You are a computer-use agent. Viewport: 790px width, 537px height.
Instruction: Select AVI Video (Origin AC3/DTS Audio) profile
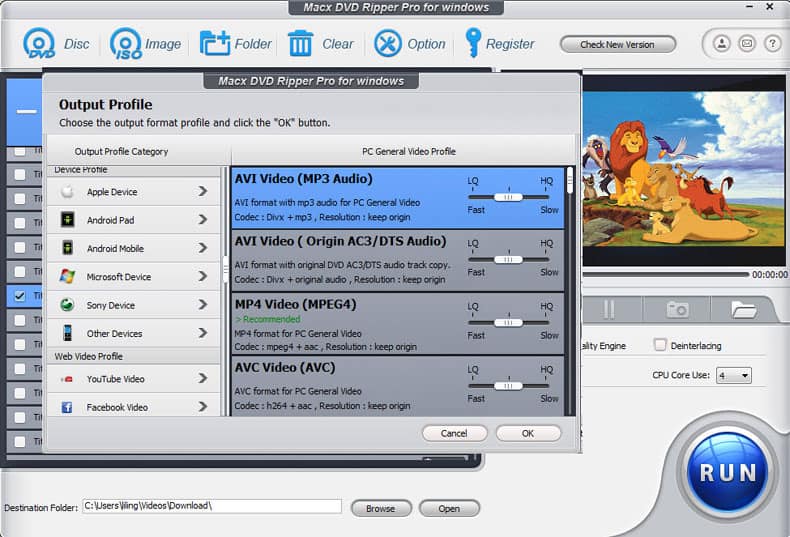398,261
